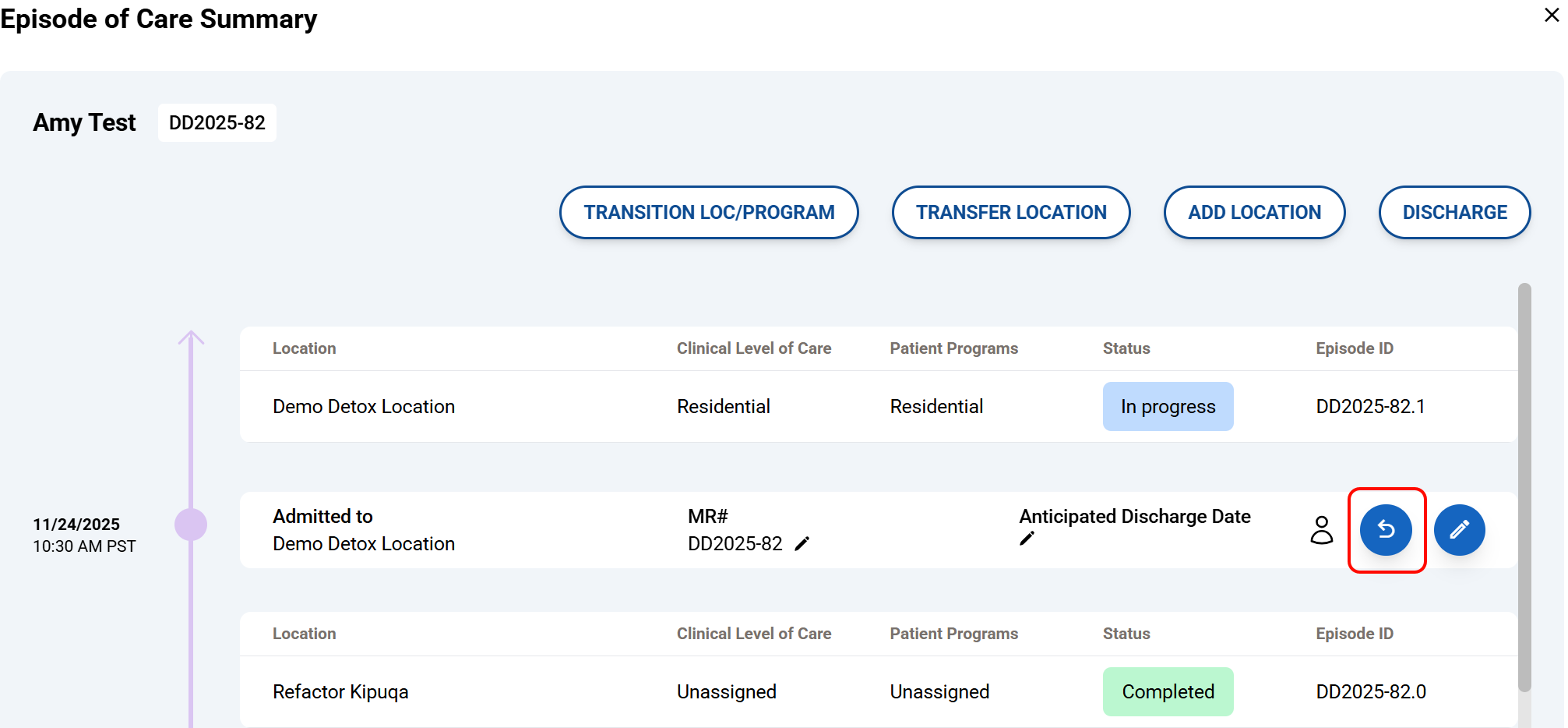Open the Add Location dialog
The width and height of the screenshot is (1568, 728).
click(x=1254, y=212)
